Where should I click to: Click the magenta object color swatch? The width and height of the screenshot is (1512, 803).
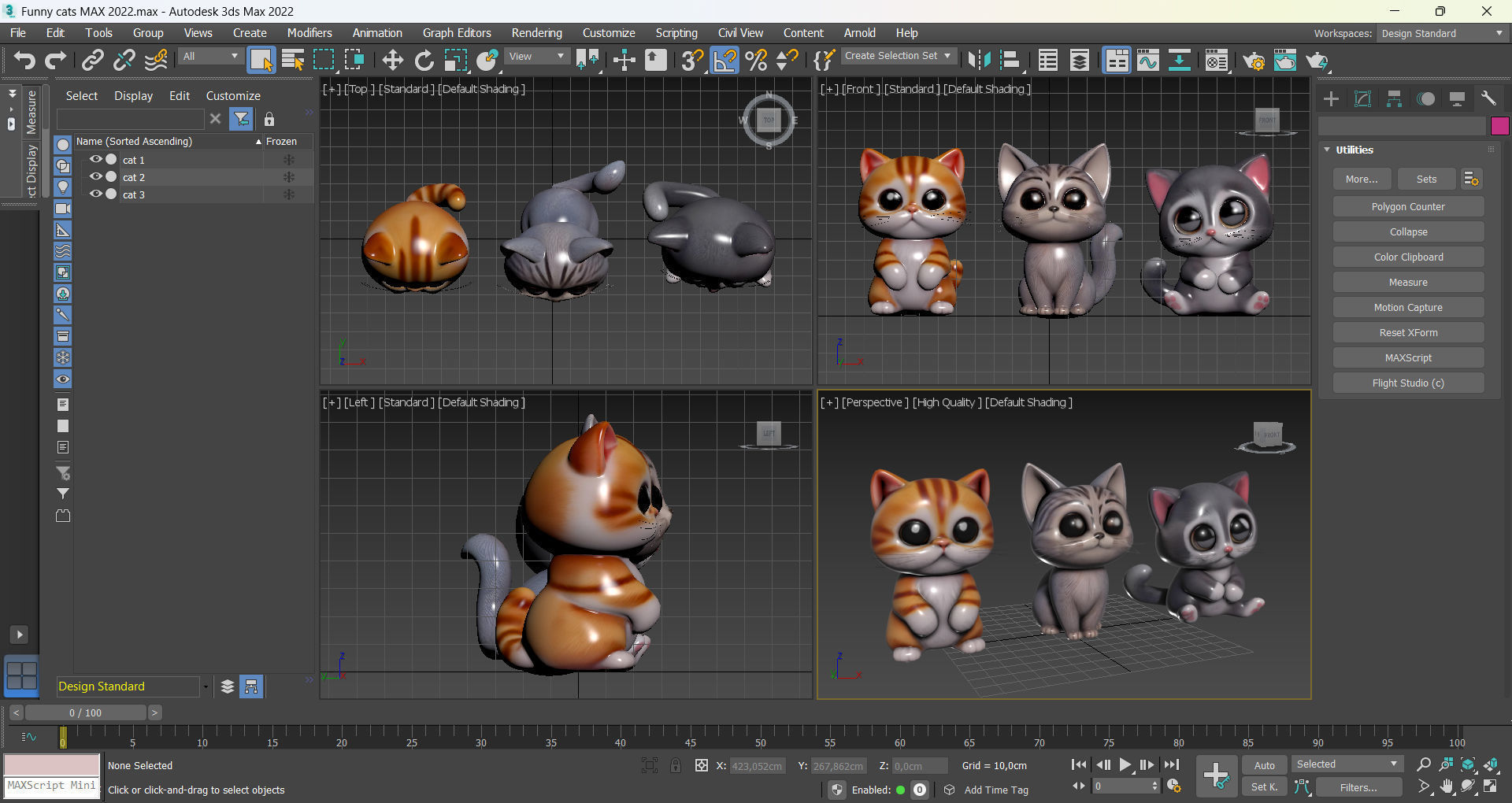[x=1499, y=126]
